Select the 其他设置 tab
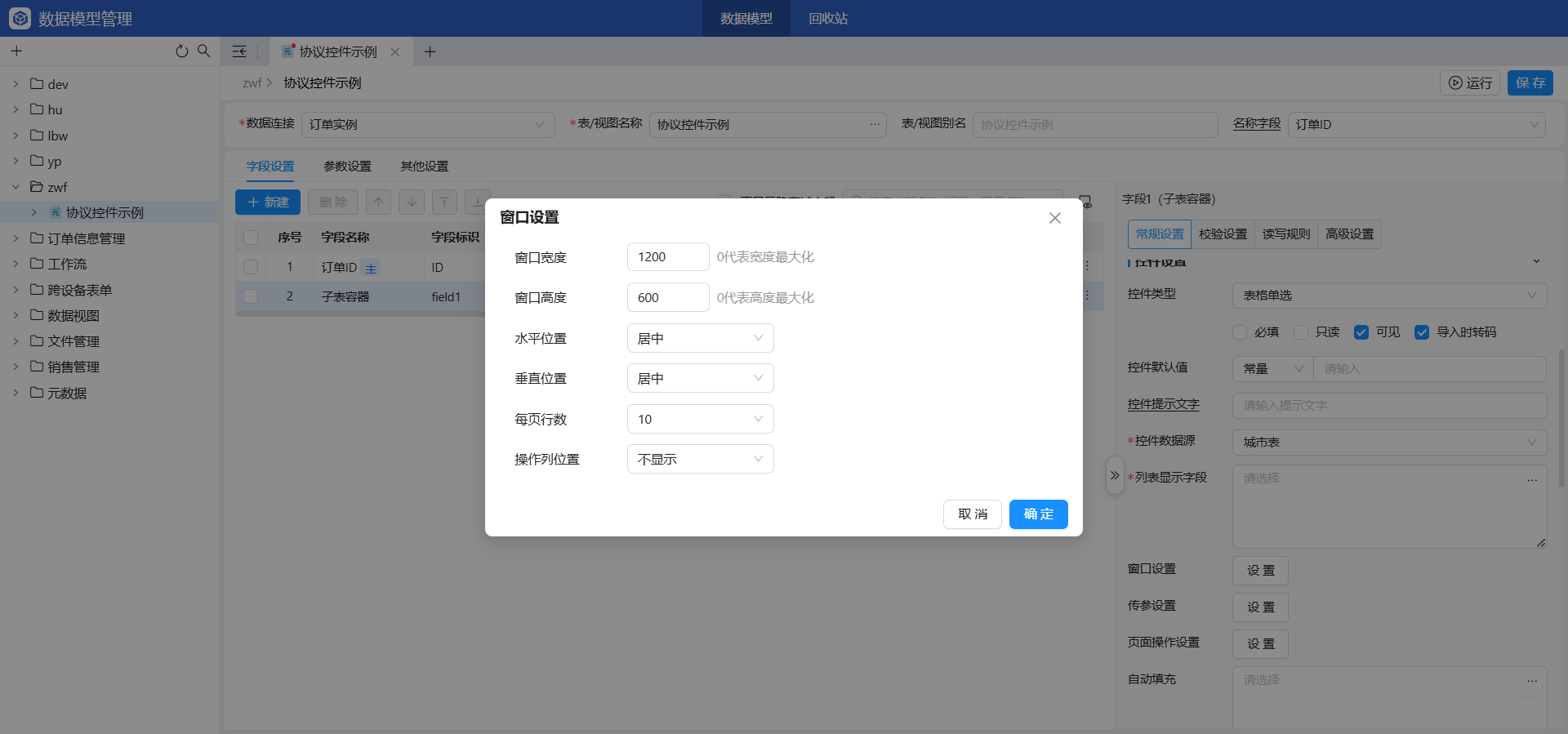This screenshot has height=734, width=1568. point(424,166)
